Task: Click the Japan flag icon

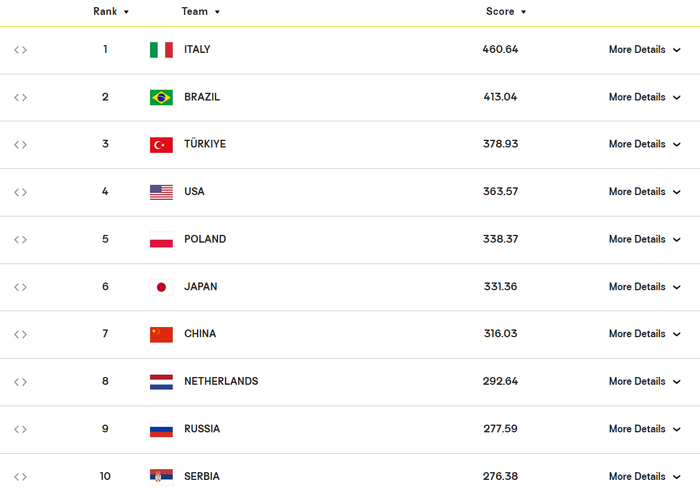Action: (x=161, y=287)
